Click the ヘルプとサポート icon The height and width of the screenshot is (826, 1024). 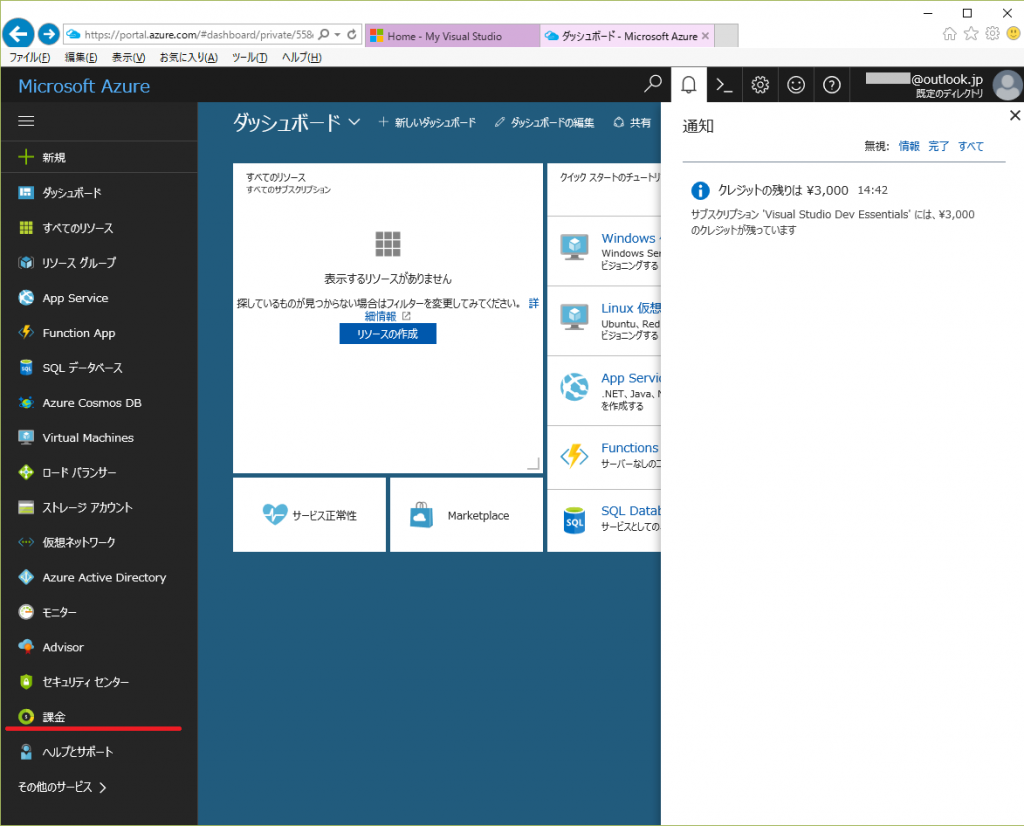[x=26, y=752]
